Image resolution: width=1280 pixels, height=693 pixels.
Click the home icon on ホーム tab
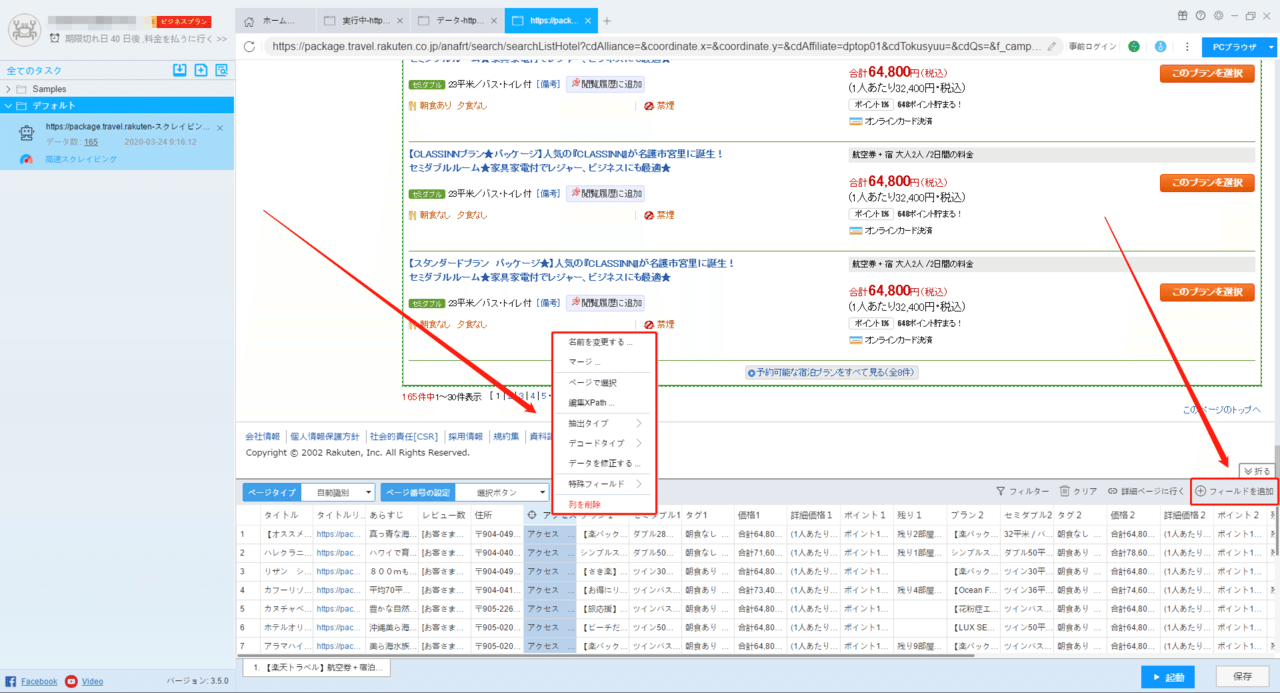click(250, 21)
